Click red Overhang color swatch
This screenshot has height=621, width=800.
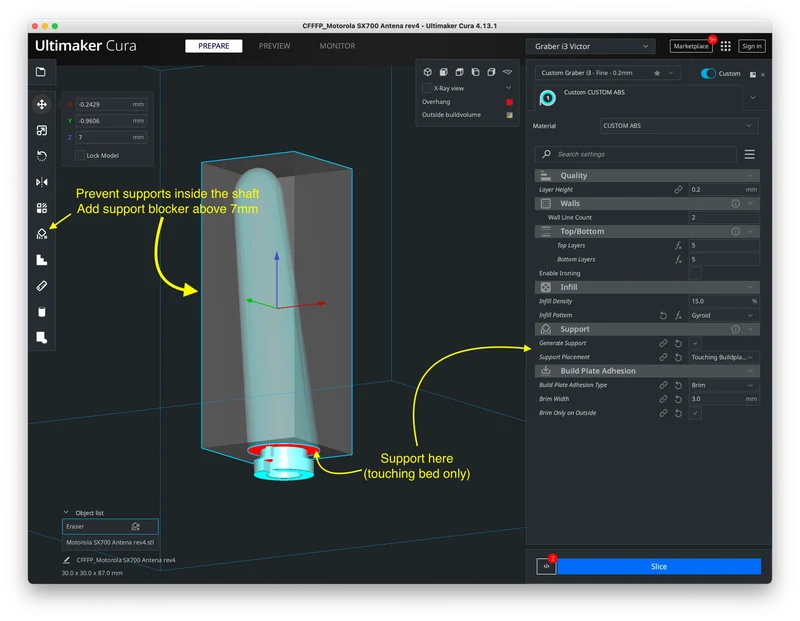[509, 102]
